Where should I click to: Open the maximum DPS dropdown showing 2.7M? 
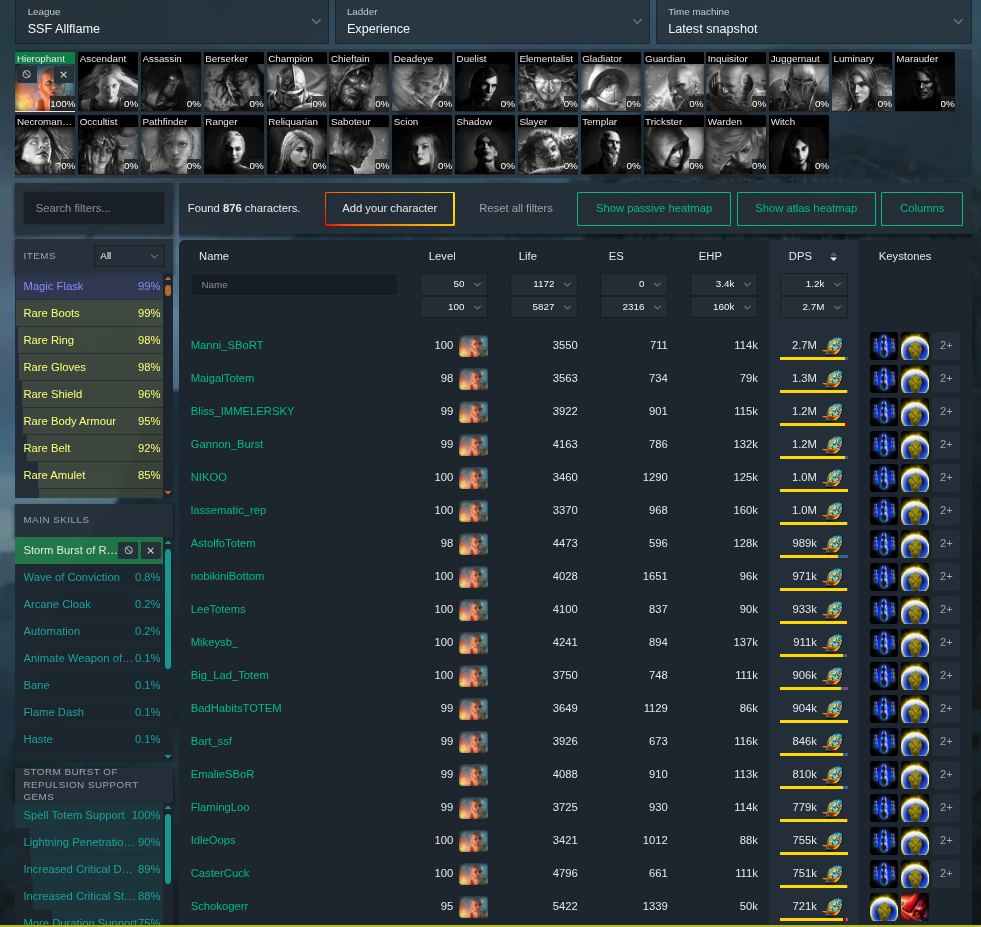814,307
